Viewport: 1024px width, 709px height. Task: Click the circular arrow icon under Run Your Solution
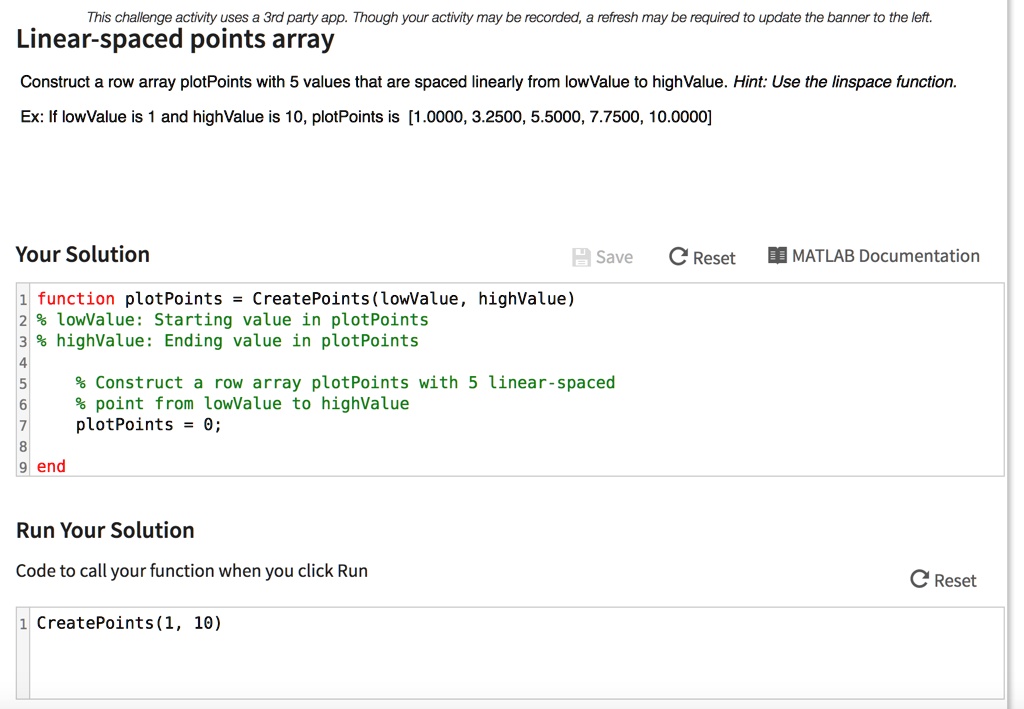click(920, 580)
